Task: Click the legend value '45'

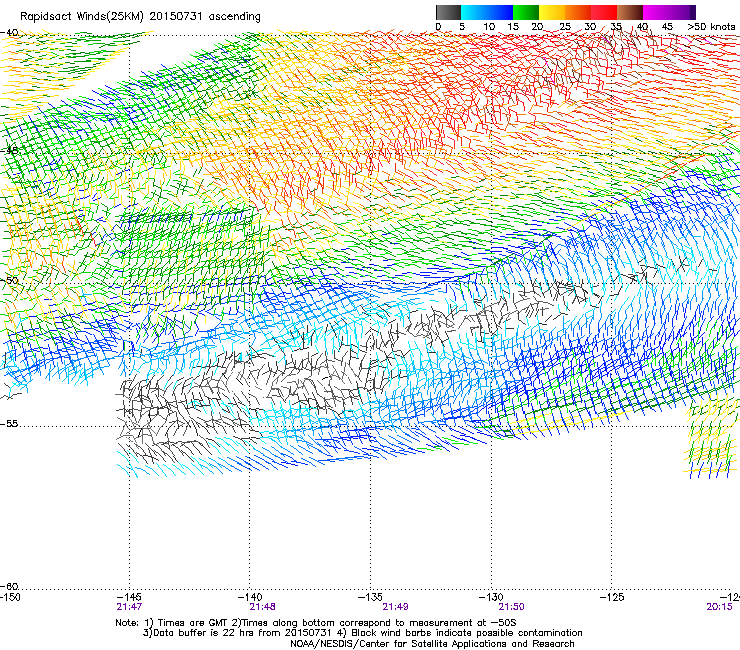Action: click(667, 27)
